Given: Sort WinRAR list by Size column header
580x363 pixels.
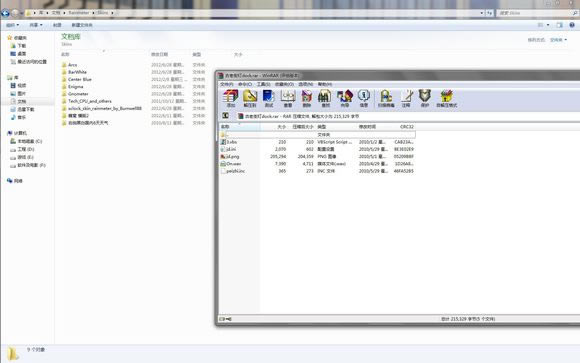Looking at the screenshot, I should coord(274,127).
